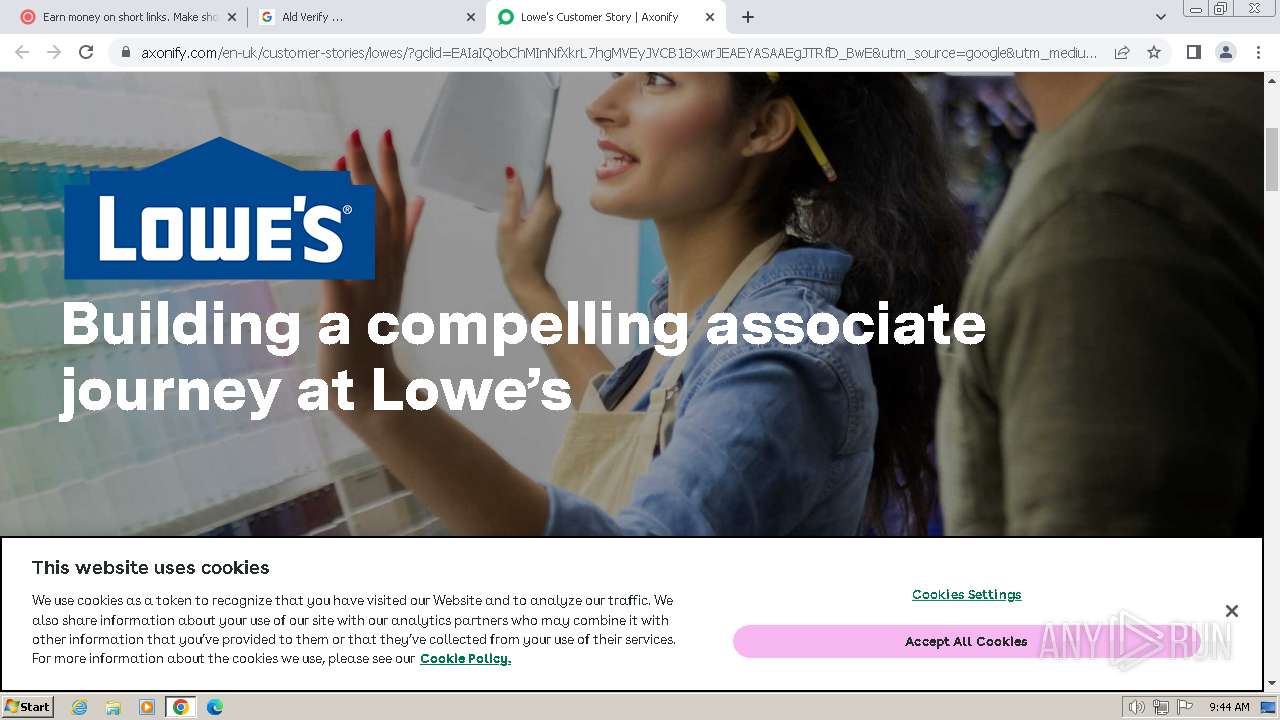Switch to the Earn money on short links tab
The width and height of the screenshot is (1280, 720).
[x=129, y=17]
